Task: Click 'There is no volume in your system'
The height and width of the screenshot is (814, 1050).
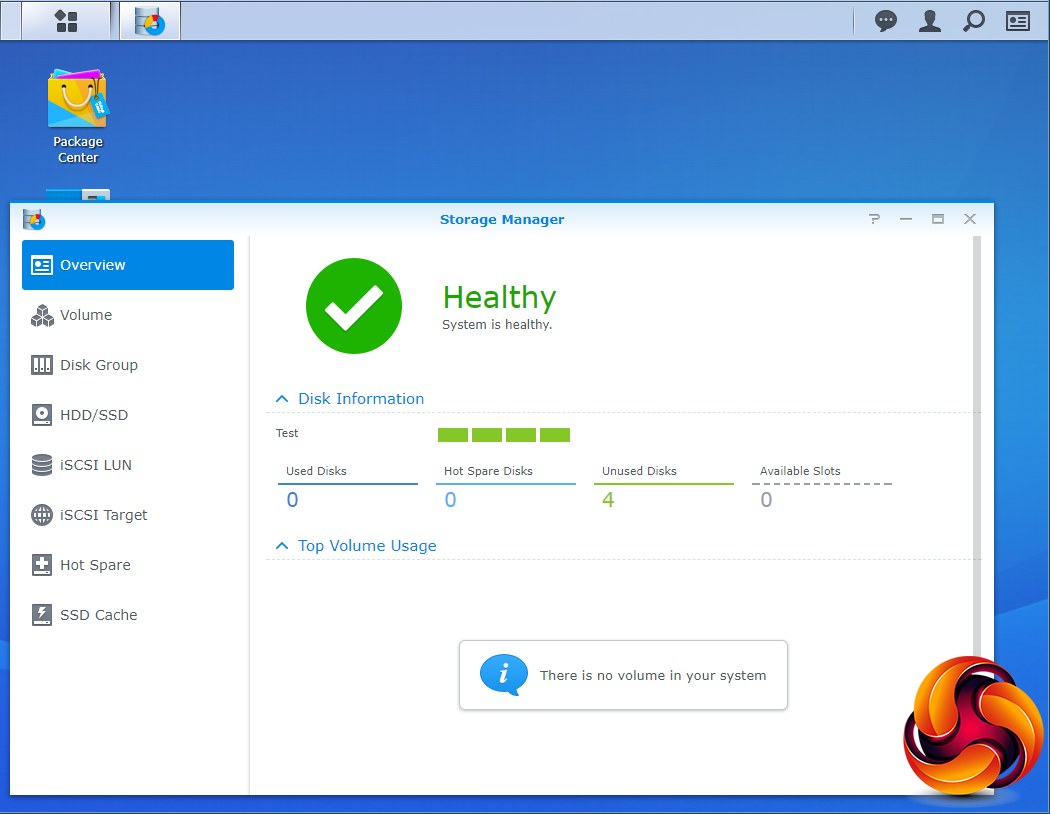Action: click(653, 675)
